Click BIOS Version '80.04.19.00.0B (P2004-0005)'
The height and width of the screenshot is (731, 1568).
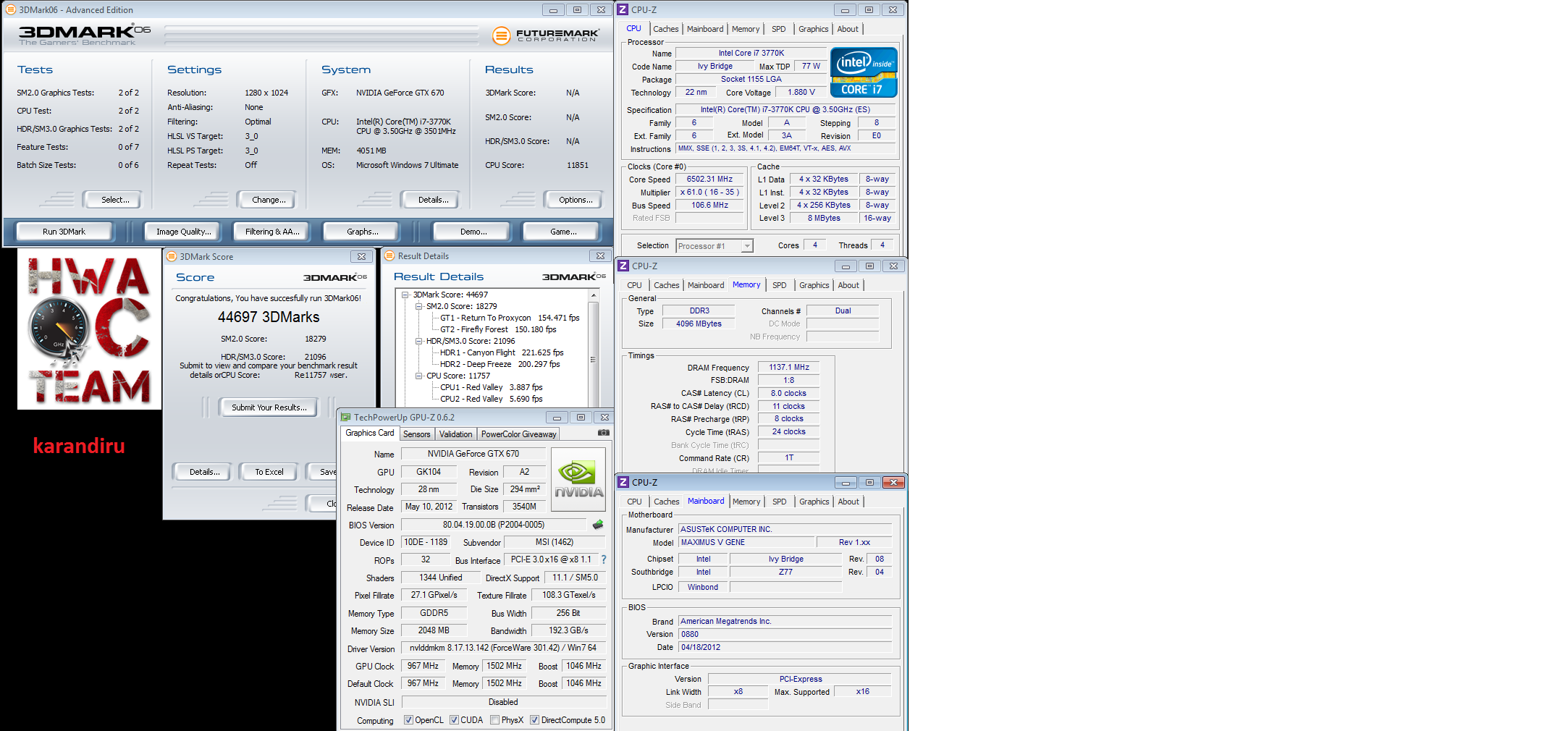pyautogui.click(x=494, y=525)
